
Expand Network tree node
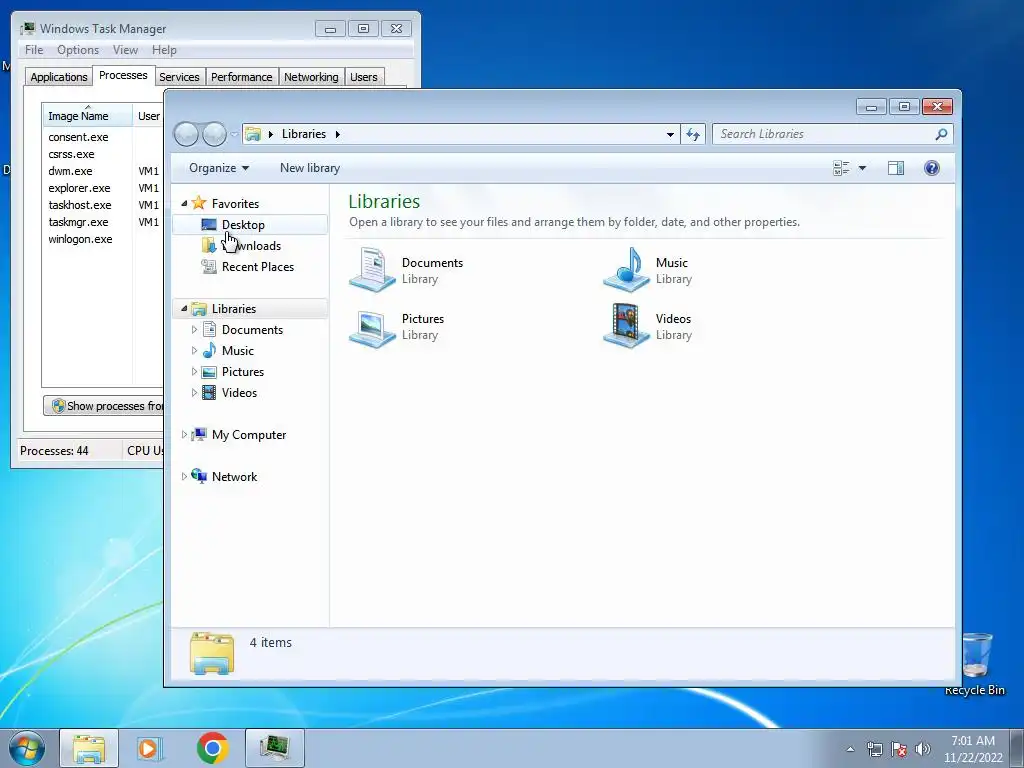tap(184, 476)
